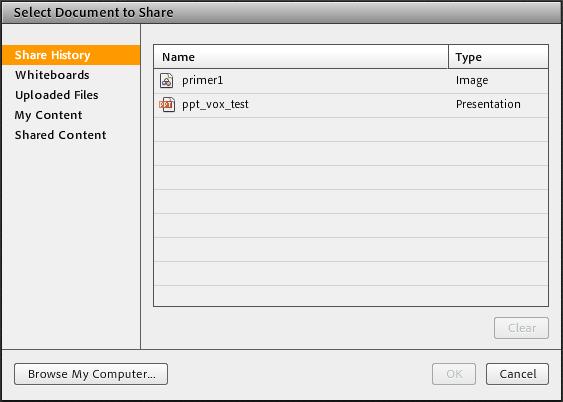Open the Whiteboards category

pos(52,75)
